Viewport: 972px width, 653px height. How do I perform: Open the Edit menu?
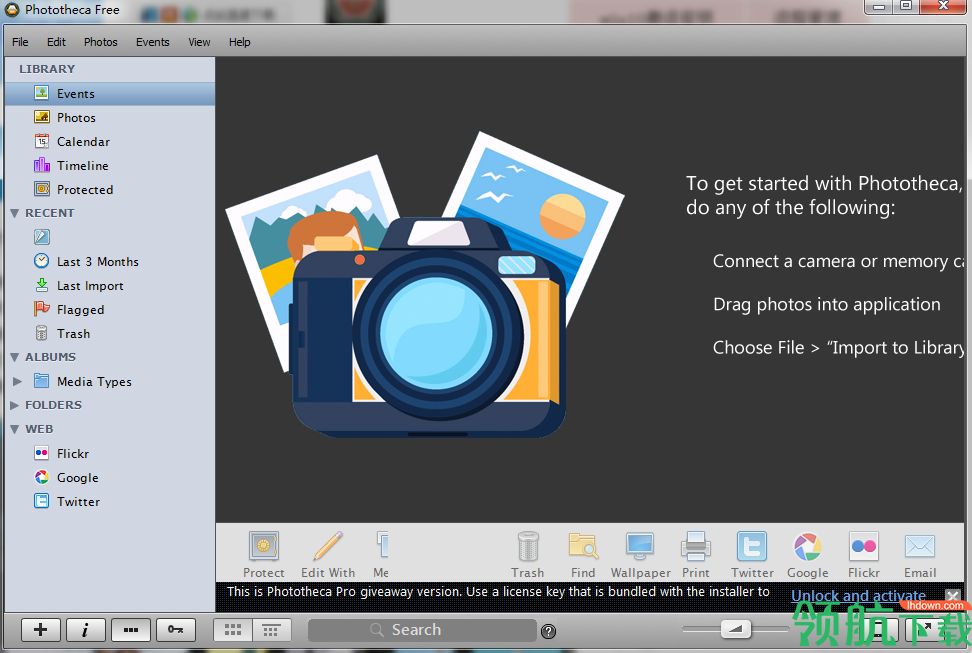pyautogui.click(x=56, y=42)
